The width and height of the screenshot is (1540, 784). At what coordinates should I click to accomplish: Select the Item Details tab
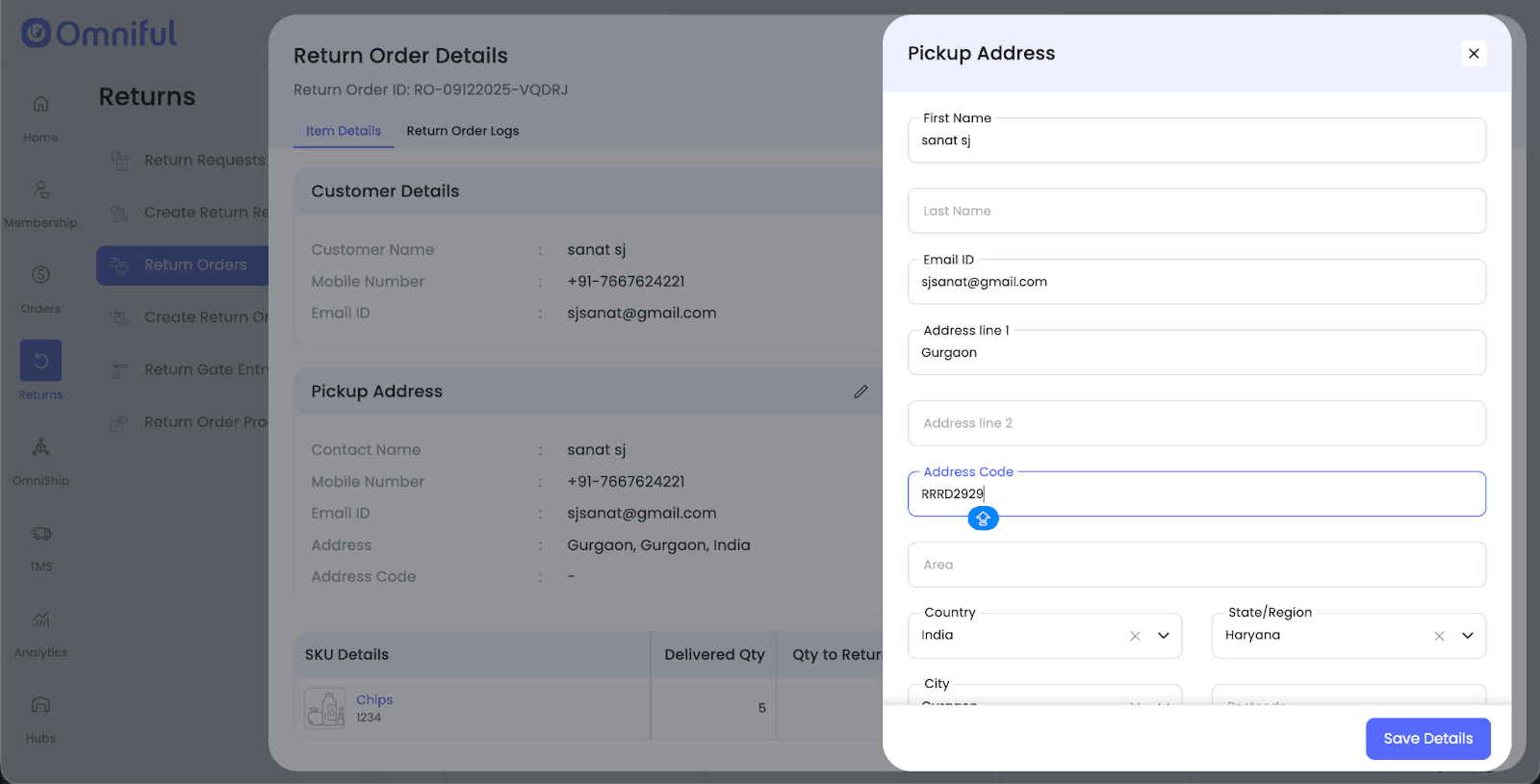click(x=344, y=131)
